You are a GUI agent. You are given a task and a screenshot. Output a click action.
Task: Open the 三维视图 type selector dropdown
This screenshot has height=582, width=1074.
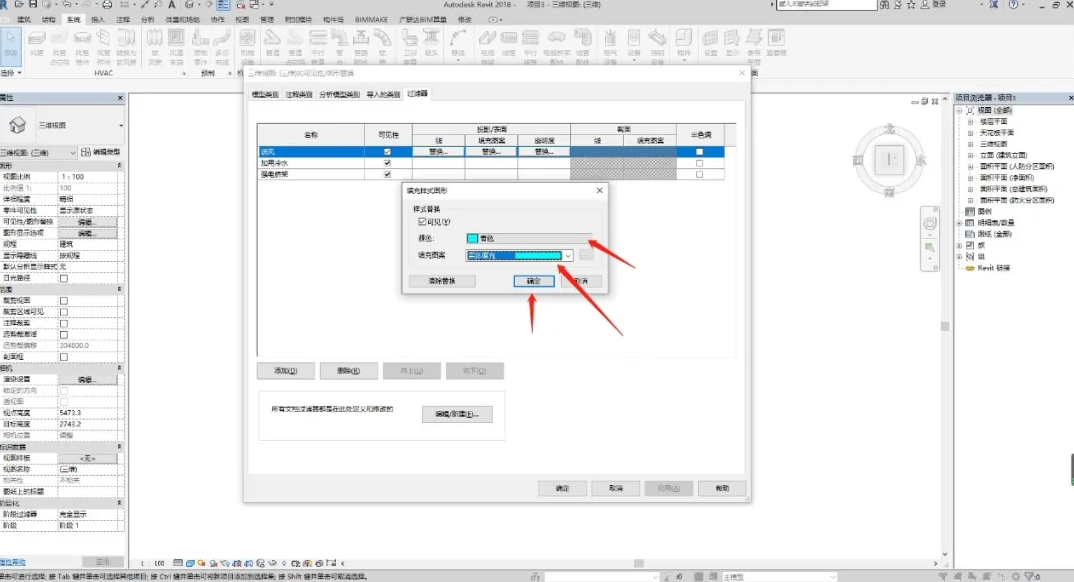121,125
